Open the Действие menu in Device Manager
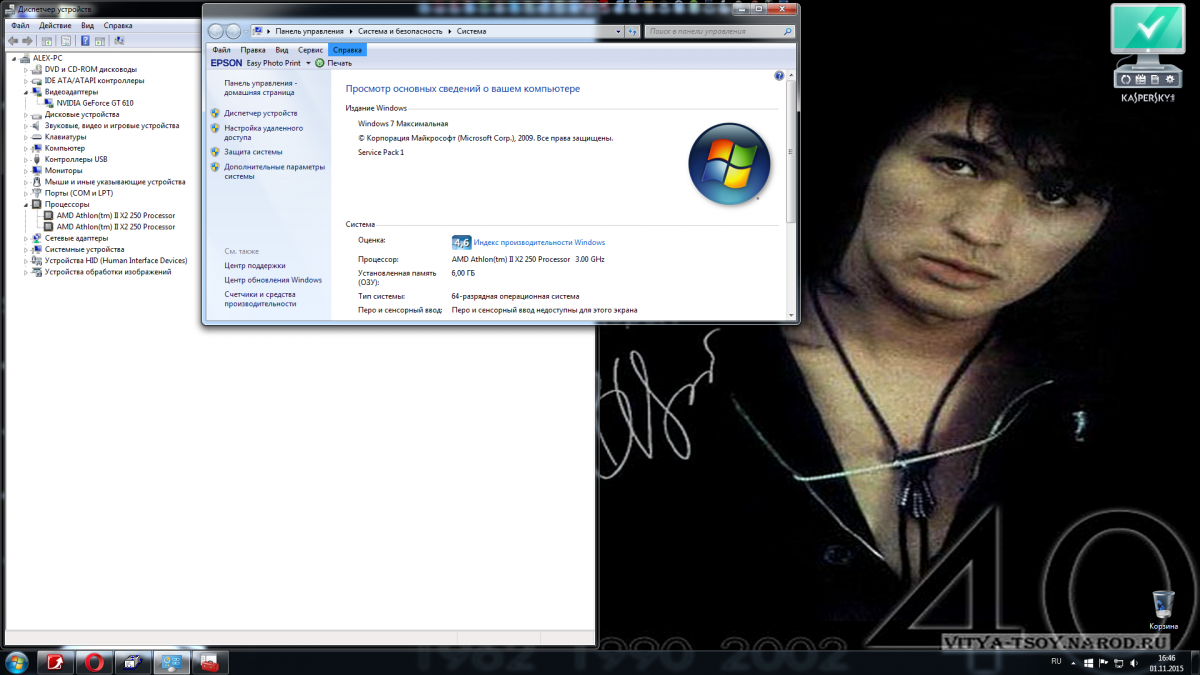 click(55, 25)
